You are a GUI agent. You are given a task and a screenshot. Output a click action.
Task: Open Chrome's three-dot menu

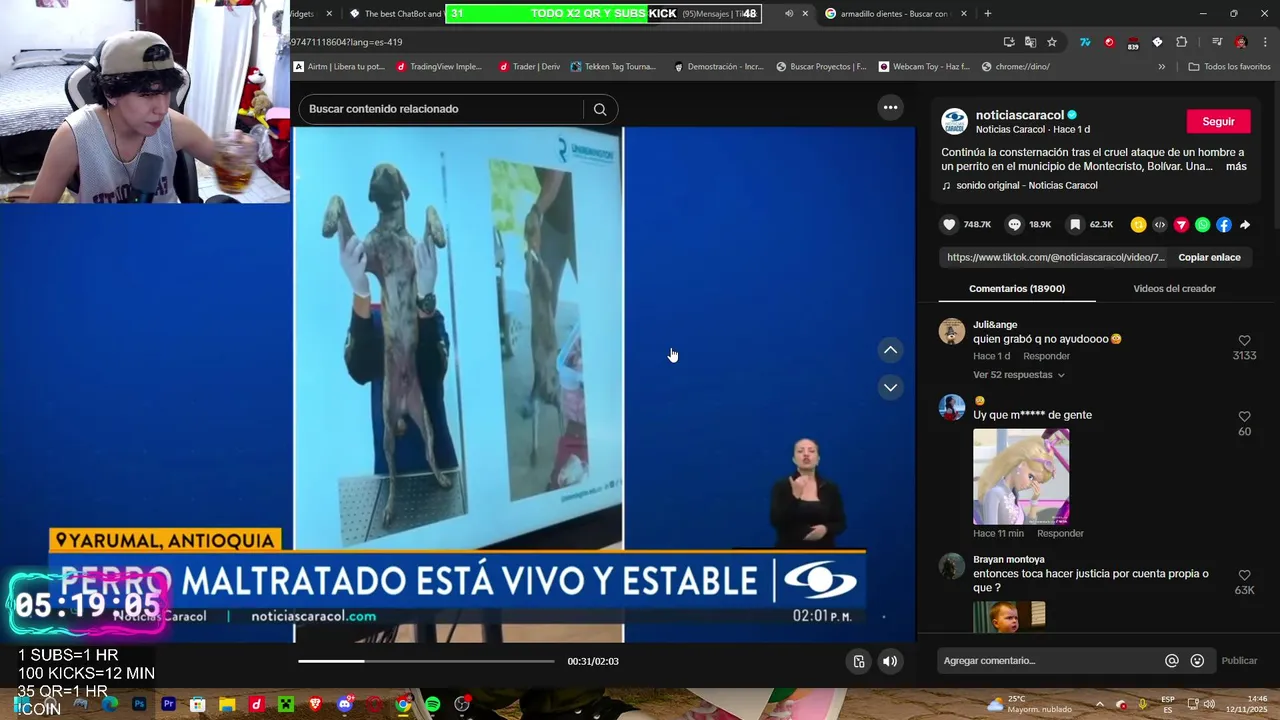coord(1266,42)
